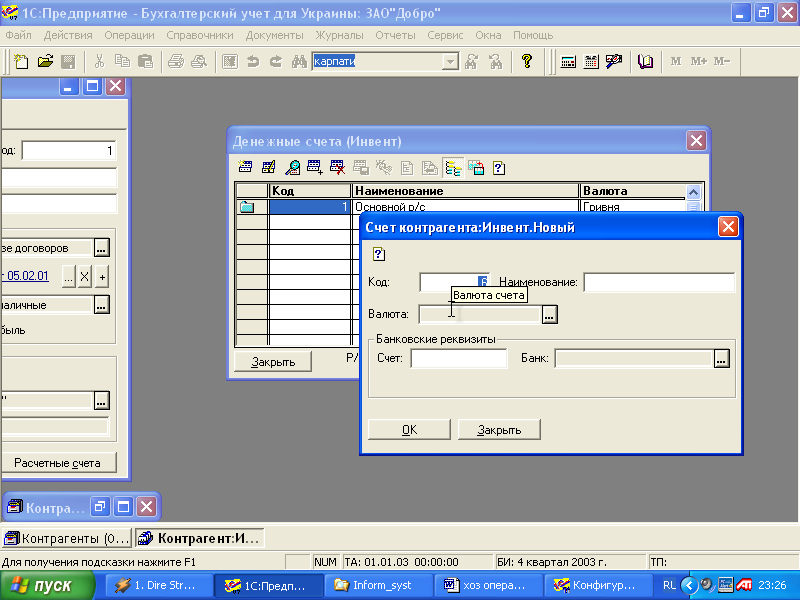Image resolution: width=800 pixels, height=600 pixels.
Task: Click the 05.02.01 link
Action: point(28,276)
